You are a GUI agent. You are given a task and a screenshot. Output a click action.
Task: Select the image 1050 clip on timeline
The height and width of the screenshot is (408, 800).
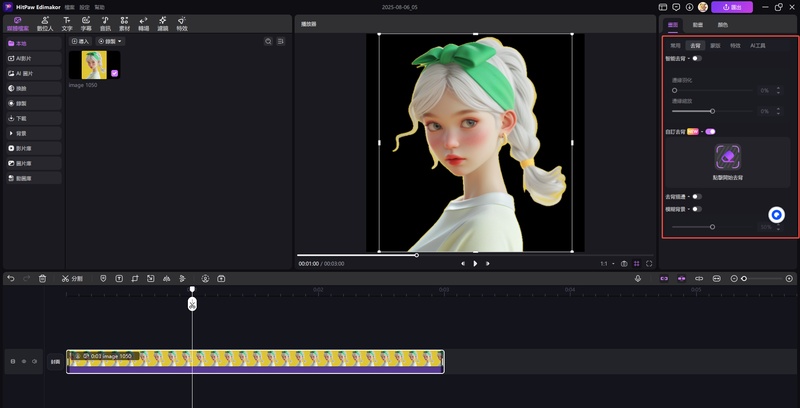(255, 362)
